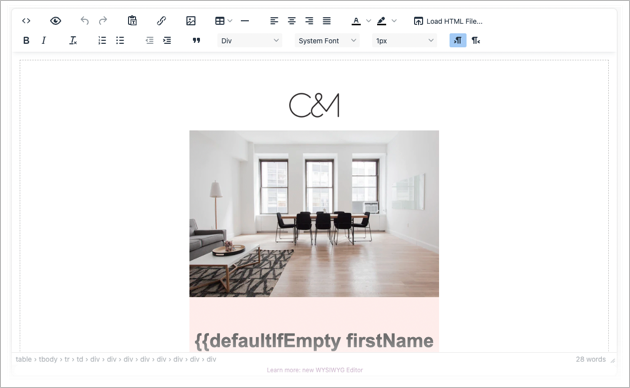Image resolution: width=630 pixels, height=388 pixels.
Task: Click the 28 words count
Action: [x=591, y=359]
